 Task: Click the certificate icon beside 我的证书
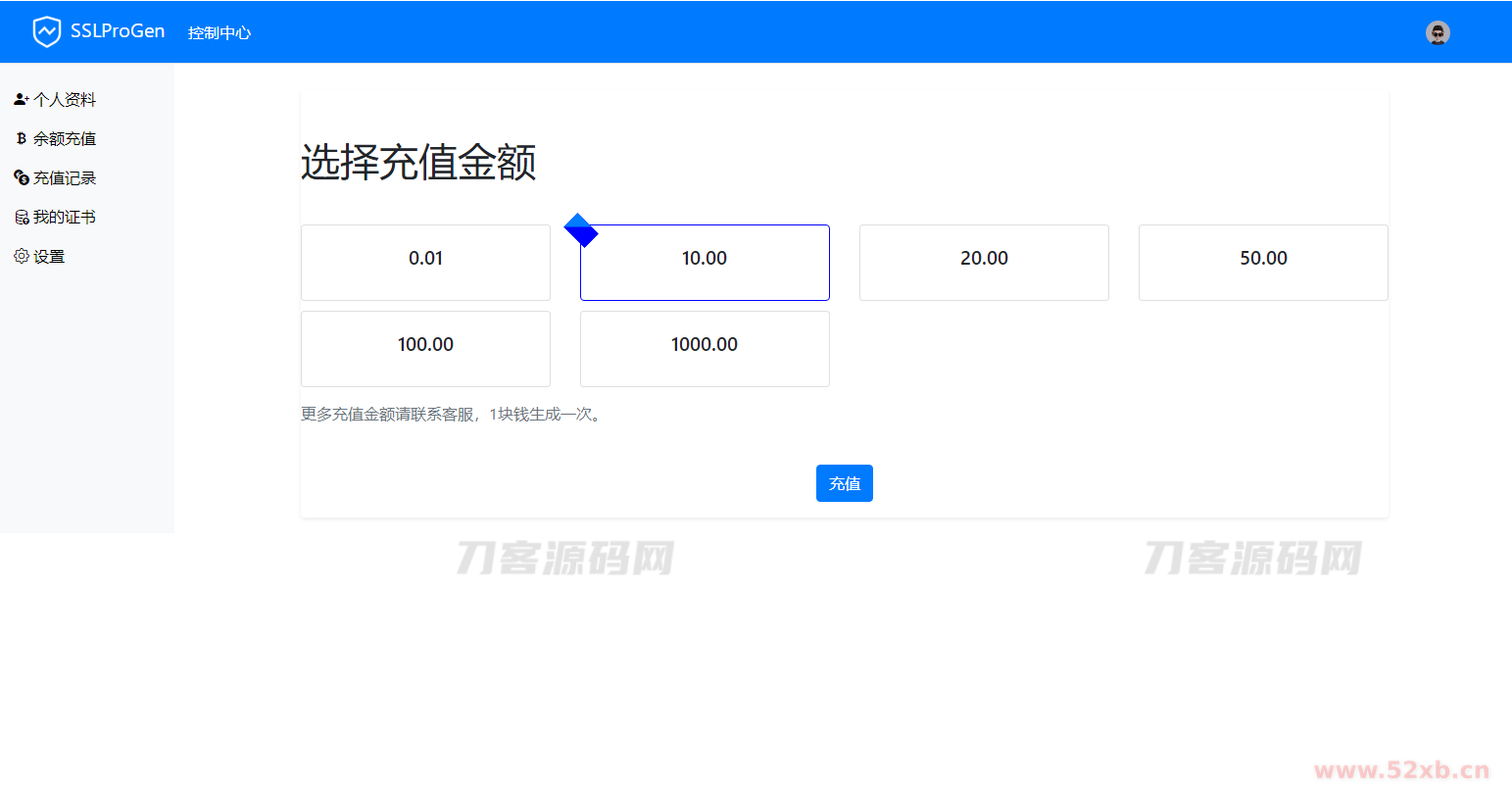(21, 218)
